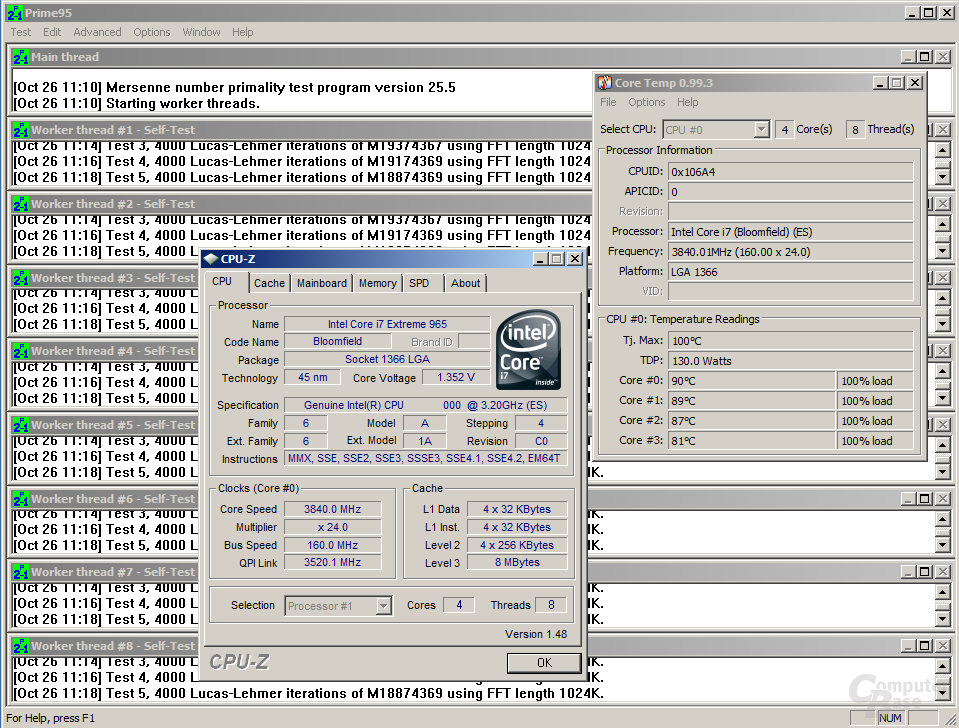Click the scroll down arrow in Worker thread #1
The image size is (959, 728).
(x=942, y=178)
